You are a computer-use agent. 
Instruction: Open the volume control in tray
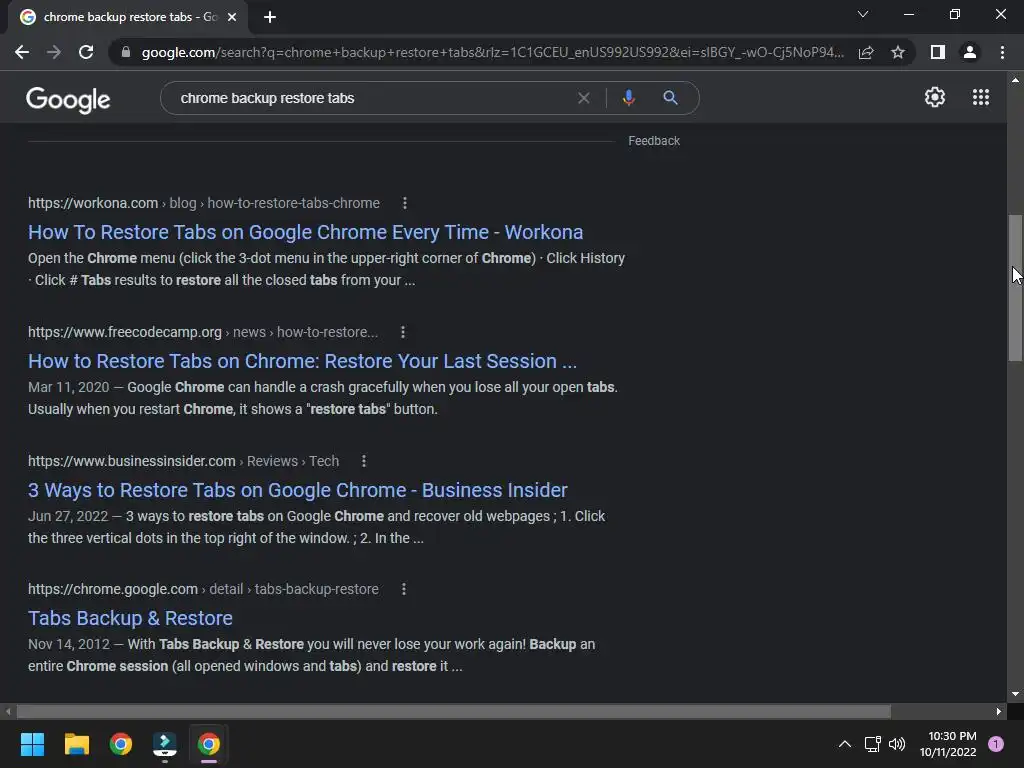click(897, 744)
